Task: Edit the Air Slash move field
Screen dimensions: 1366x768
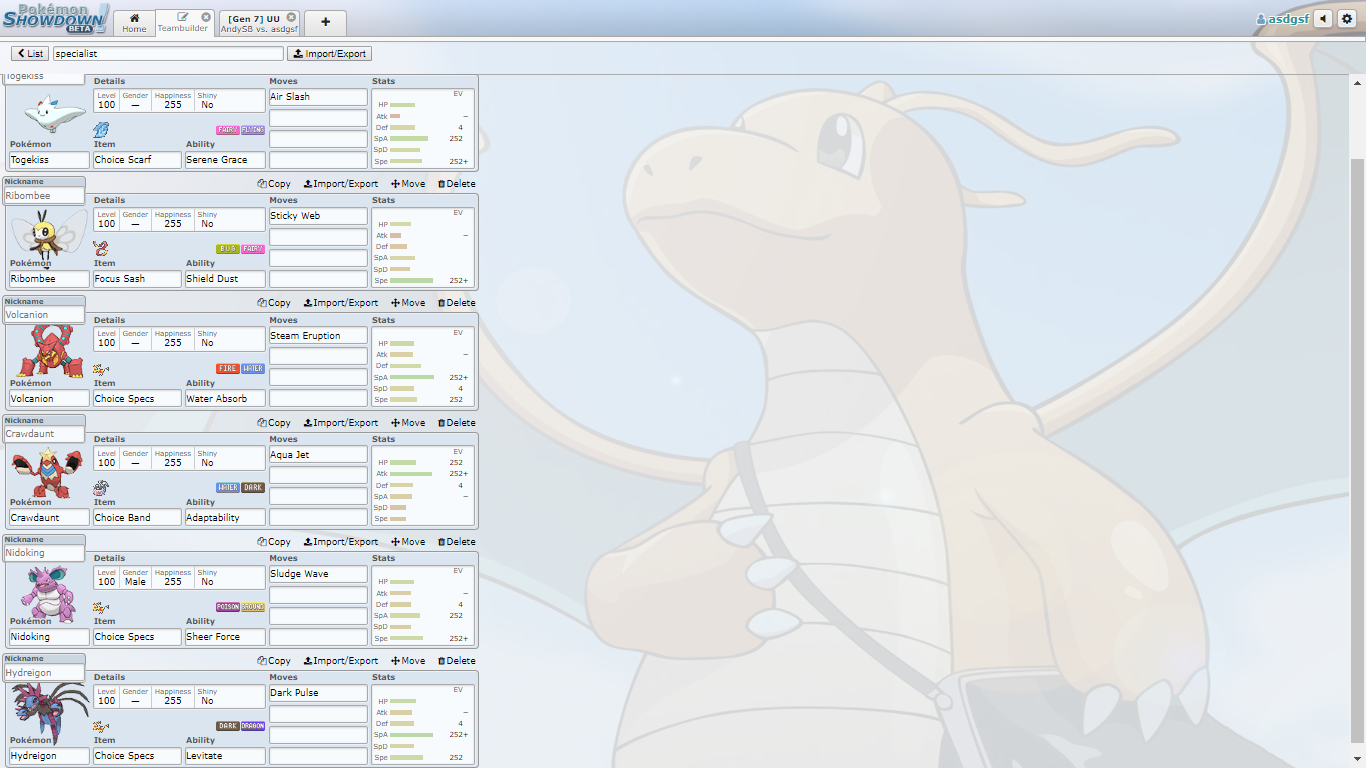Action: pyautogui.click(x=318, y=97)
